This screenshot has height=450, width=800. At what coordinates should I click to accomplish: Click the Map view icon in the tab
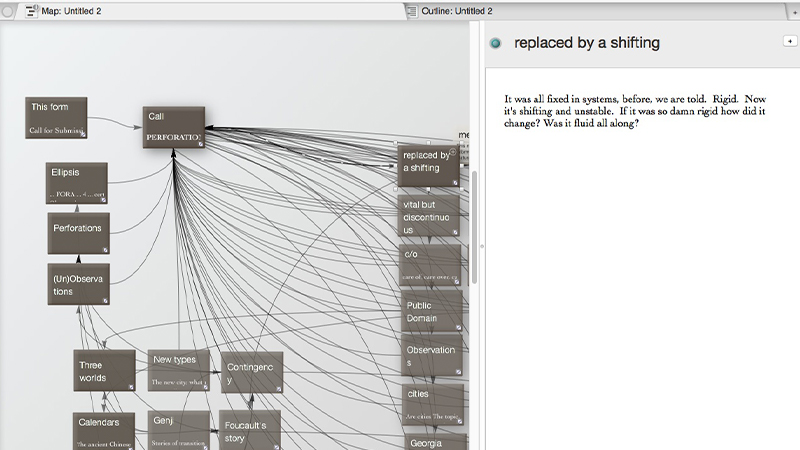click(32, 10)
